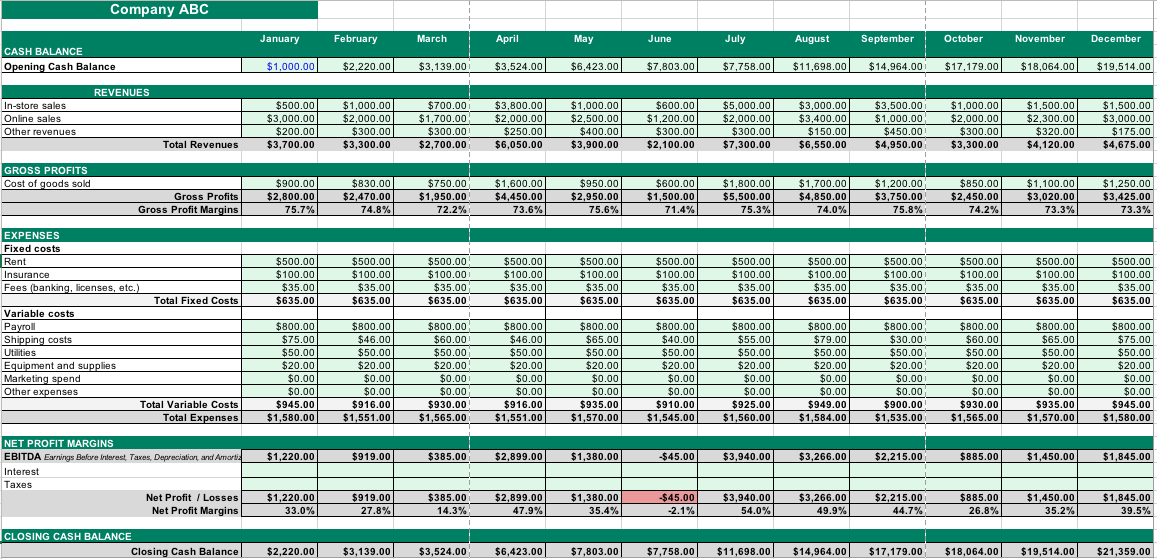Select the June column header
Image resolution: width=1157 pixels, height=559 pixels.
coord(659,38)
